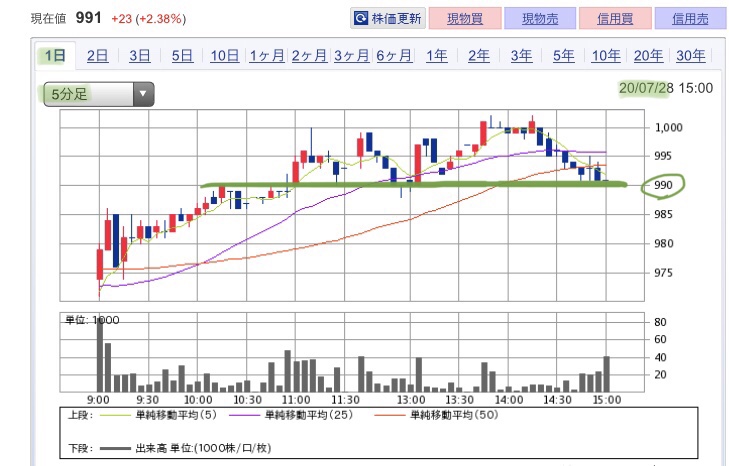The height and width of the screenshot is (466, 729).
Task: Show the 2ヶ月 chart period
Action: (309, 56)
